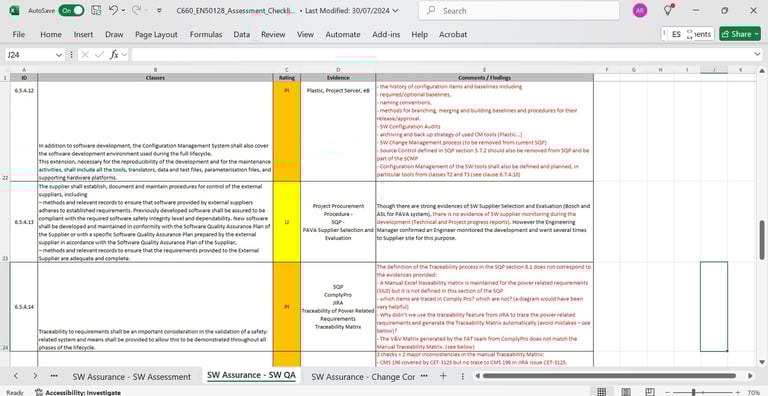Open the Add-ins tab

point(386,34)
